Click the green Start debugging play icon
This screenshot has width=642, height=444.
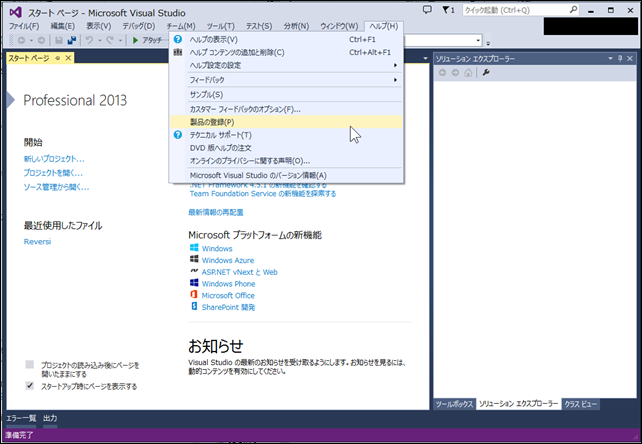(136, 41)
